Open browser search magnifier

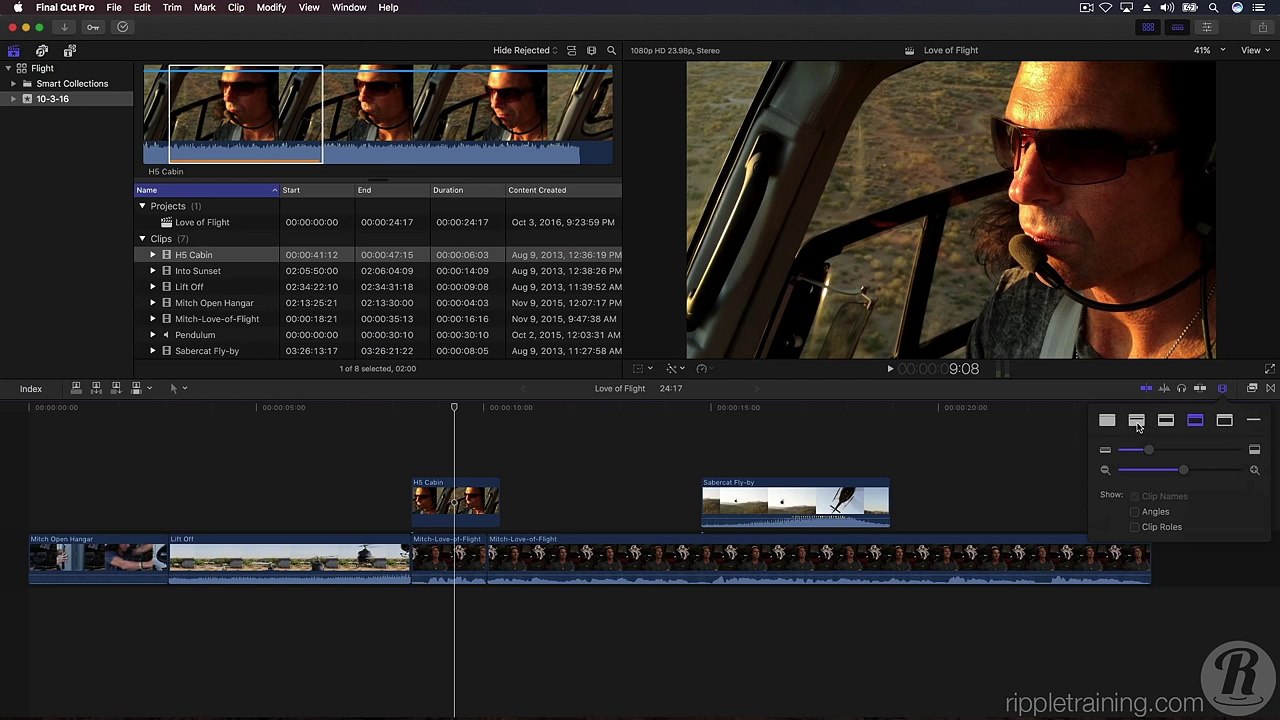(x=611, y=50)
